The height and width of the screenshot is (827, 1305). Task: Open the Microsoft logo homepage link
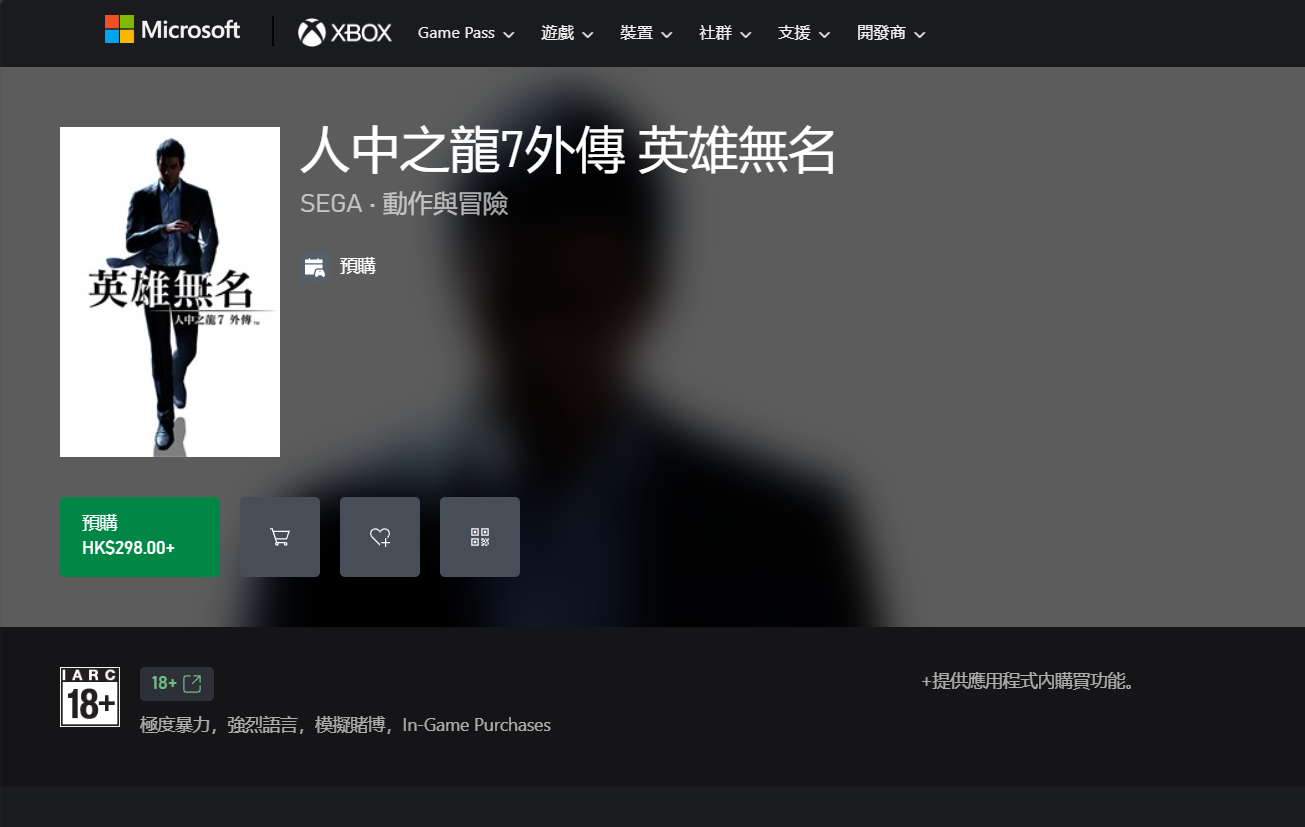click(172, 30)
